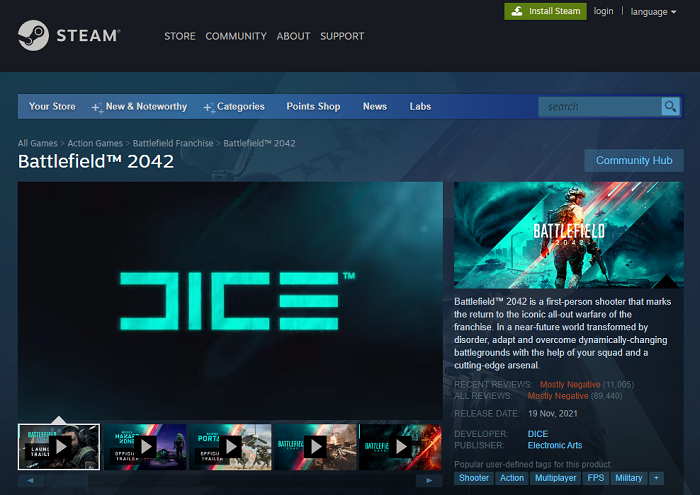Play the Launch Trailer thumbnail
This screenshot has width=700, height=495.
pos(59,446)
